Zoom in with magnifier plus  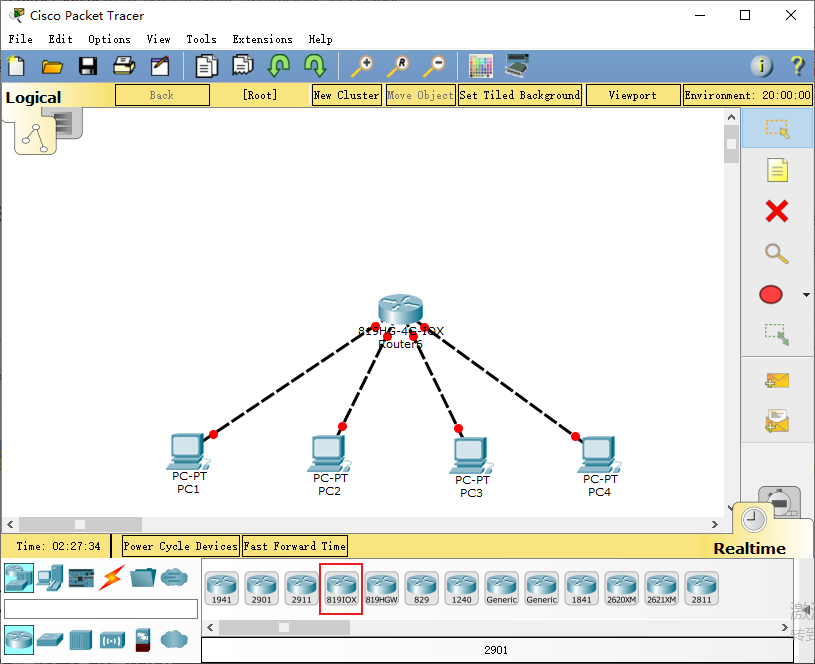pos(362,67)
